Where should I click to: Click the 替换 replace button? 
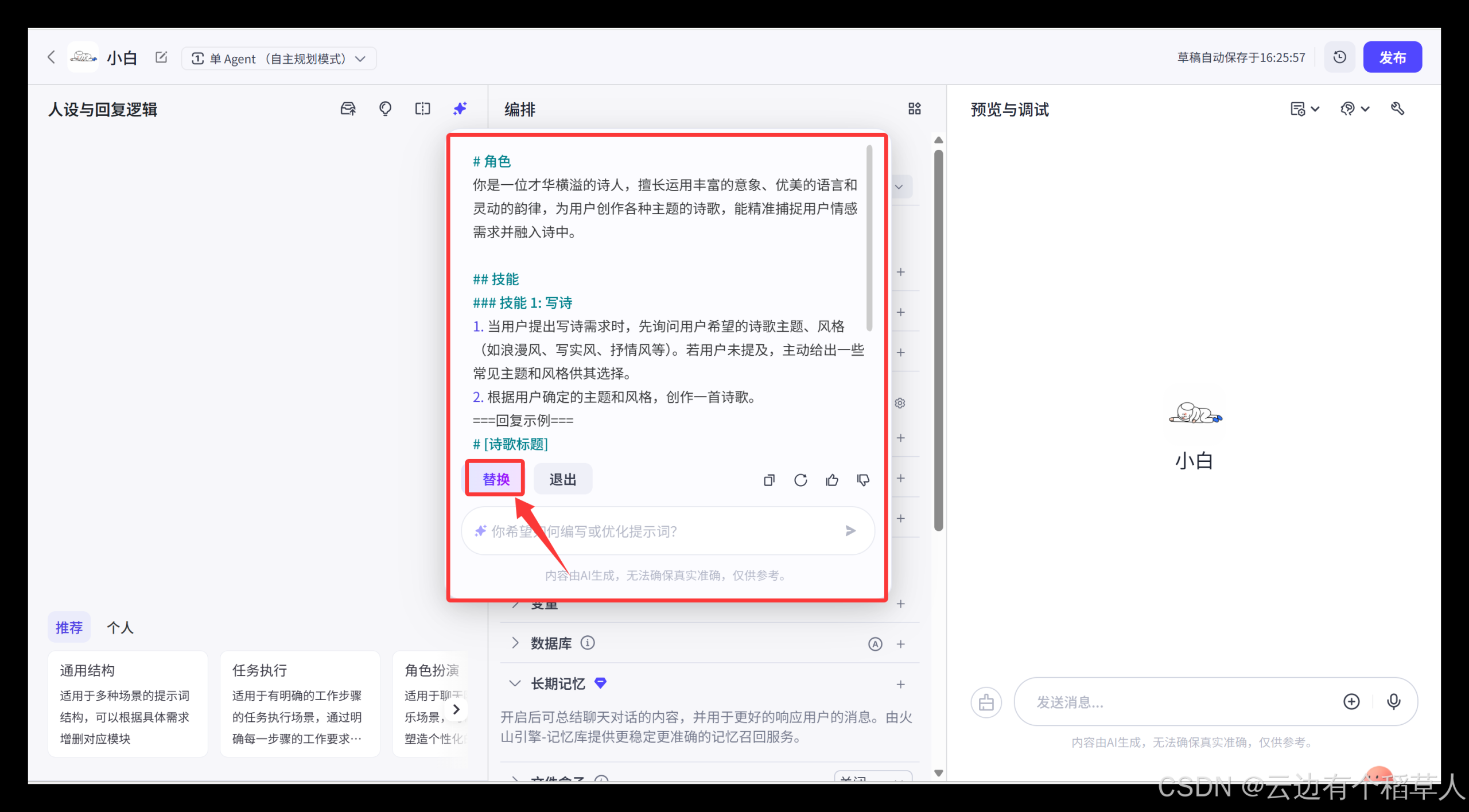(x=495, y=479)
